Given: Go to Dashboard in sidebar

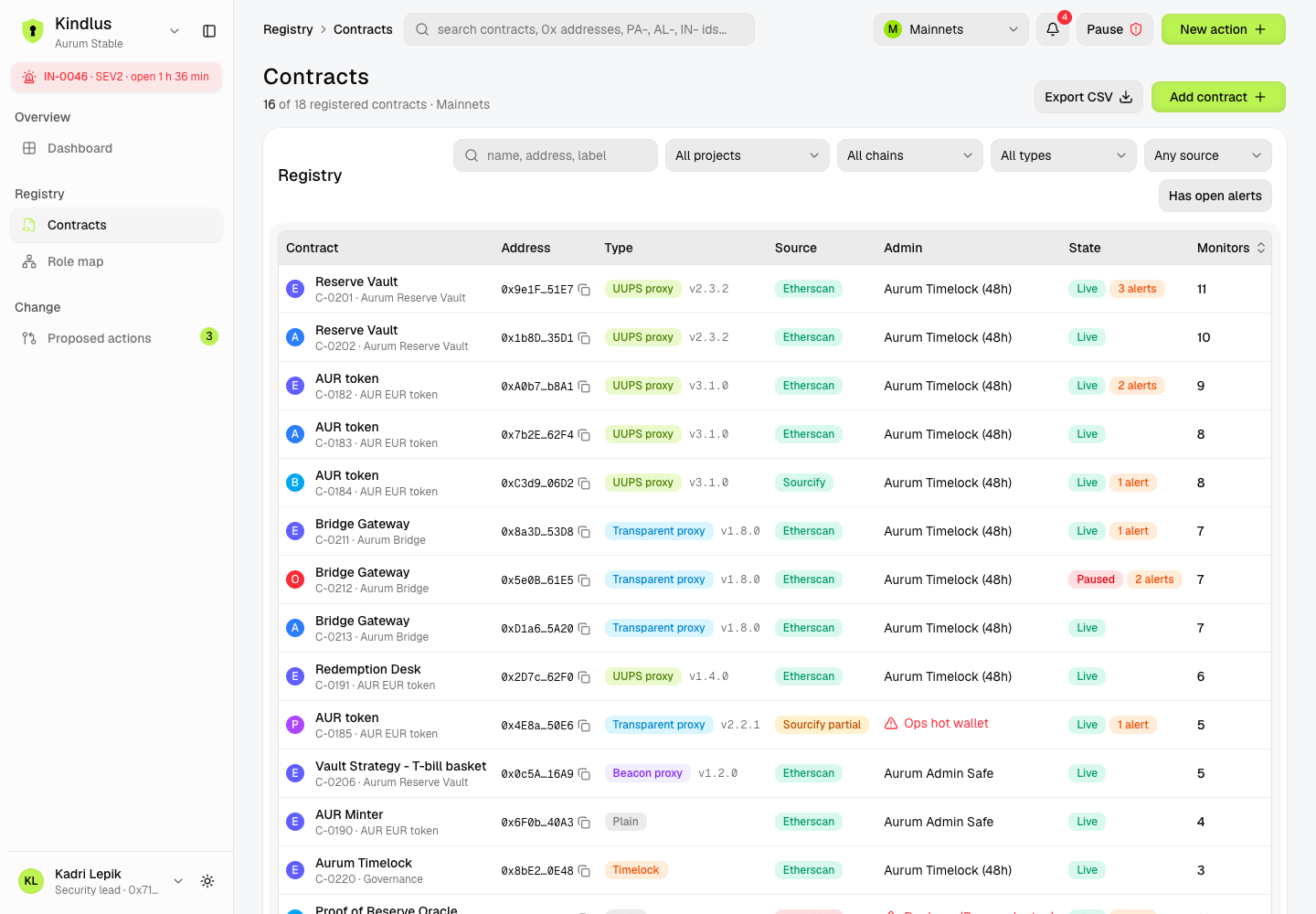Looking at the screenshot, I should [116, 148].
